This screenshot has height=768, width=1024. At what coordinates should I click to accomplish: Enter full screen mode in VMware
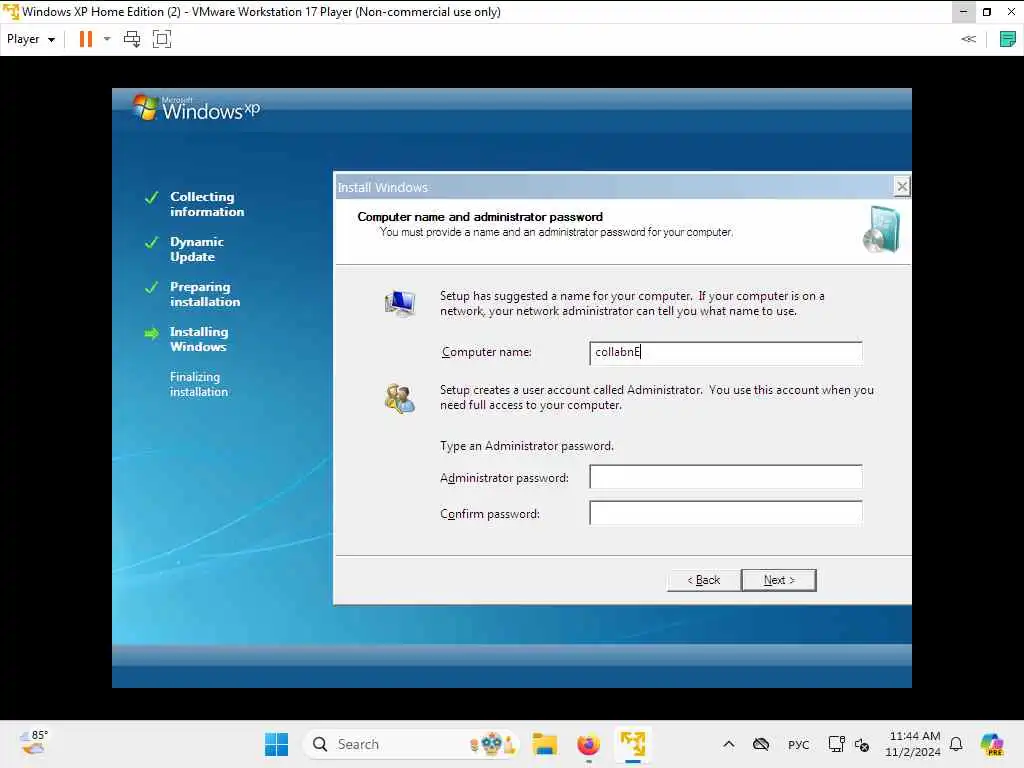(162, 39)
